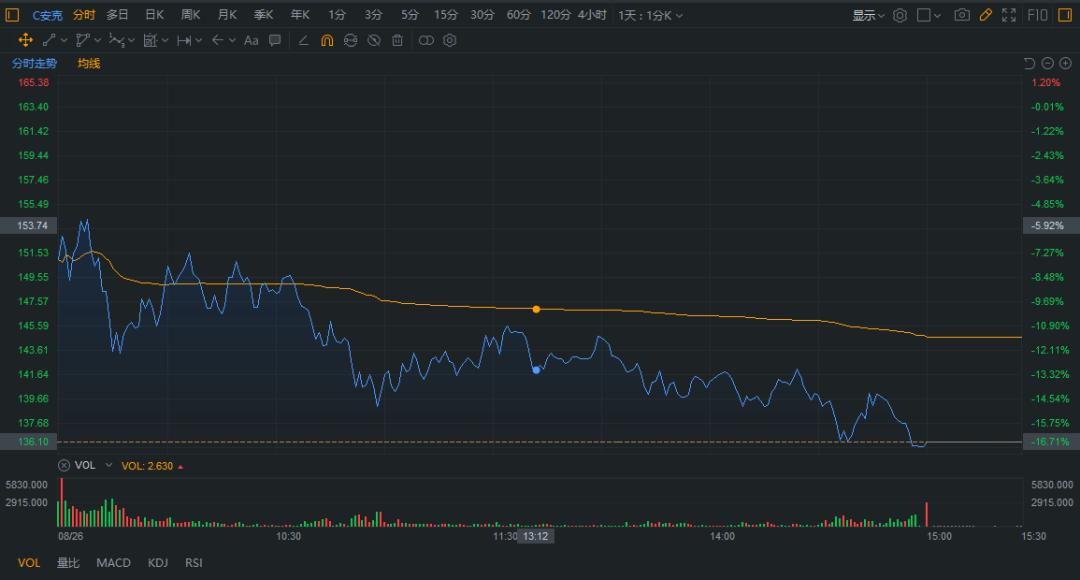Zoom in chart with the plus icon
This screenshot has width=1080, height=580.
[x=1065, y=63]
